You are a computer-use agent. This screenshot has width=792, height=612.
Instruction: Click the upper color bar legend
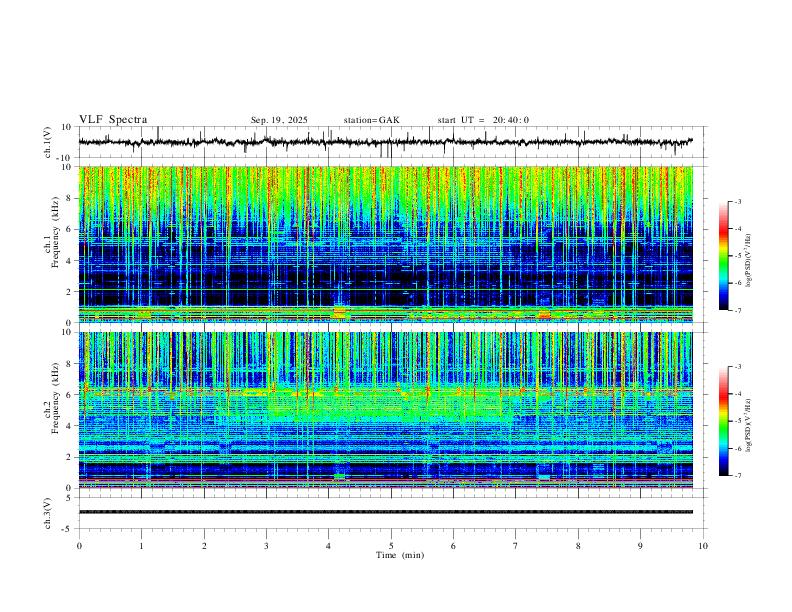pos(723,256)
